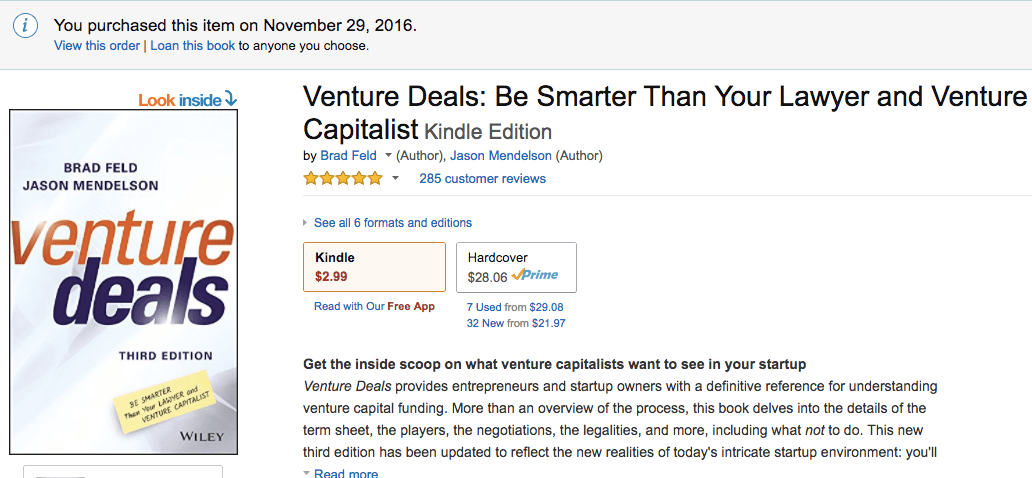Expand the Brad Feld author dropdown arrow

[388, 156]
